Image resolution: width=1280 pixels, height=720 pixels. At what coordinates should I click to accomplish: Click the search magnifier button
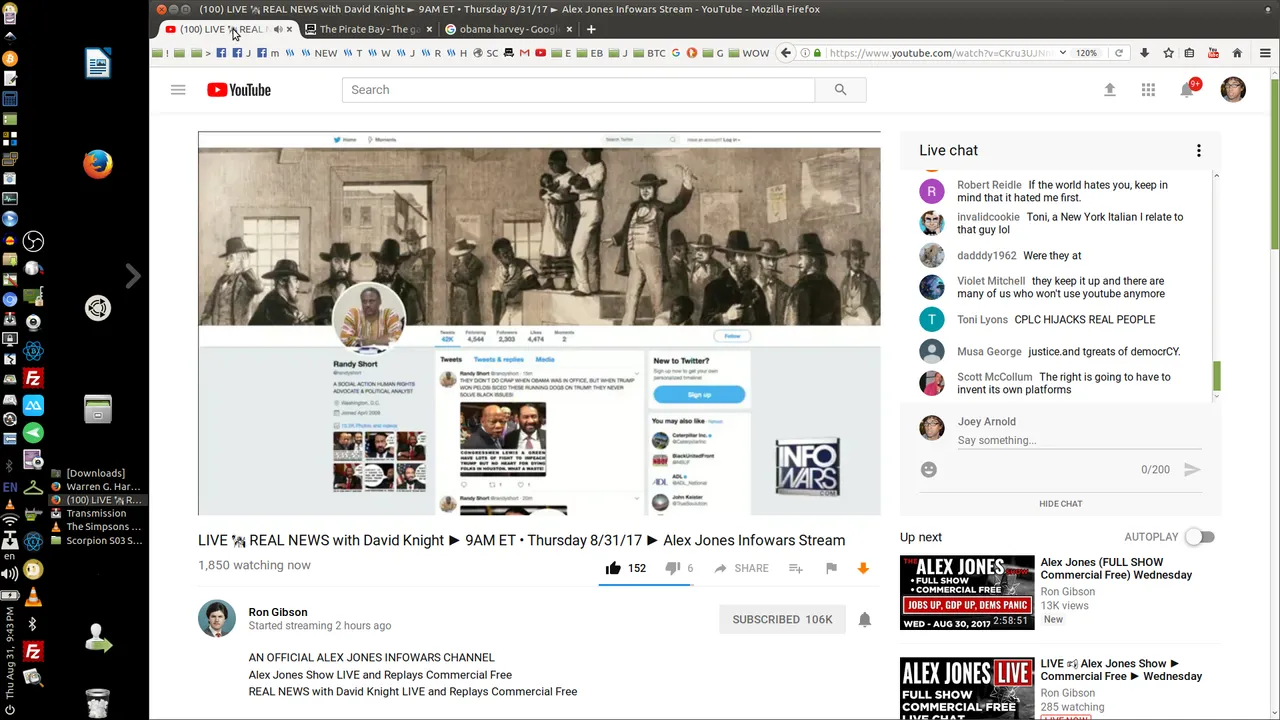pos(840,90)
